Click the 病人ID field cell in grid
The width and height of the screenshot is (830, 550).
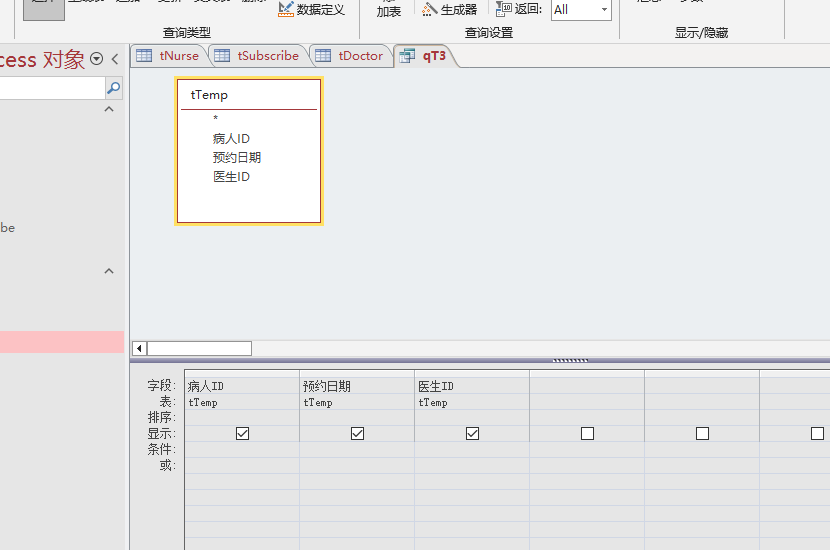[x=242, y=386]
